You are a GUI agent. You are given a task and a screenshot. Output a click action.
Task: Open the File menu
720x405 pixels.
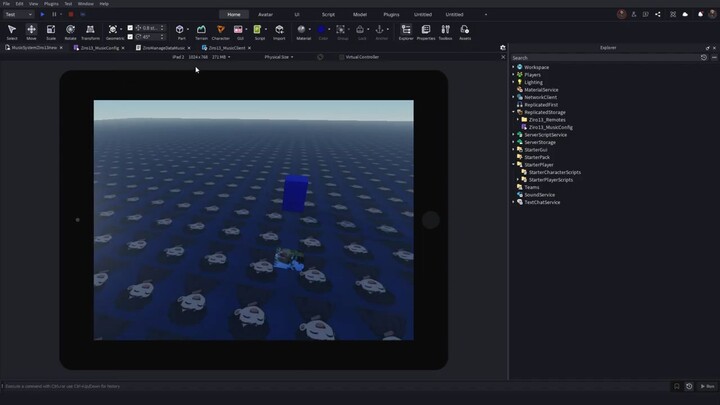6,4
